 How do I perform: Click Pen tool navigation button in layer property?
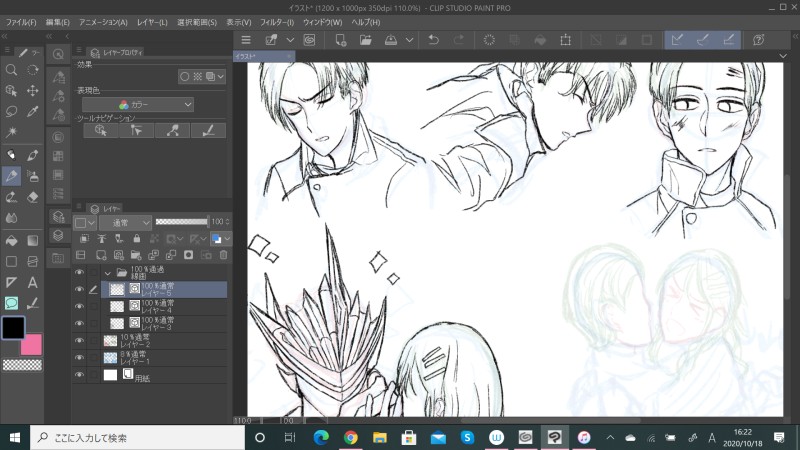(208, 131)
